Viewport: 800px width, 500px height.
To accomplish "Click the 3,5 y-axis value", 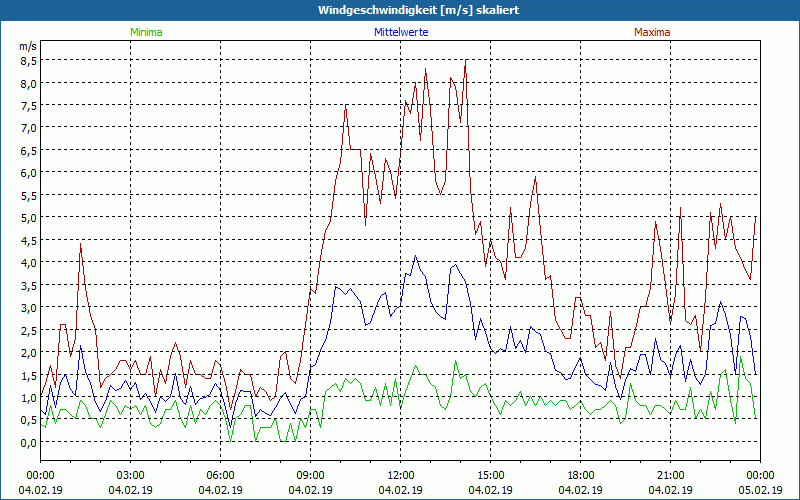I will [x=29, y=285].
